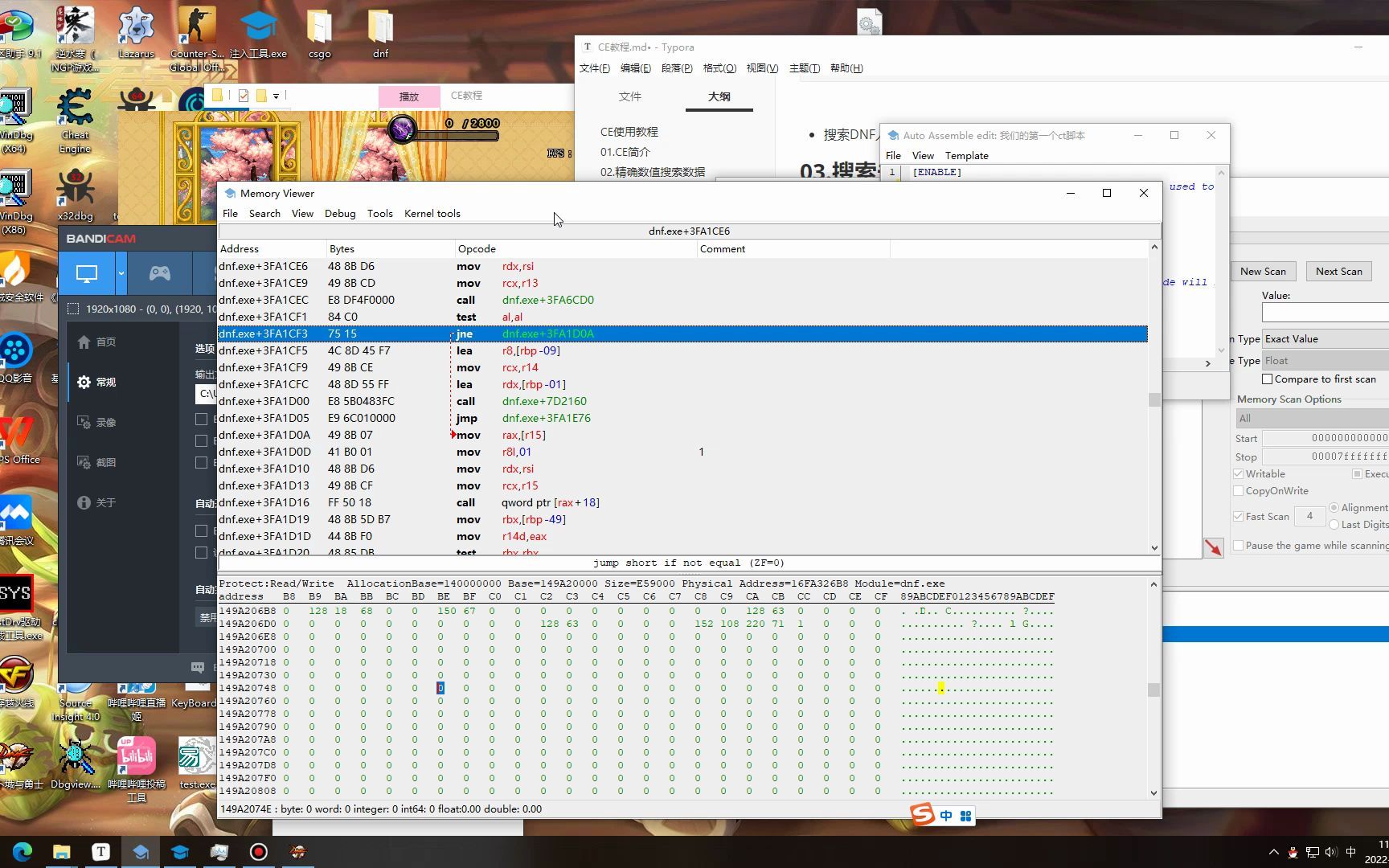Viewport: 1389px width, 868px height.
Task: Select the Alignment radio button
Action: pos(1333,507)
